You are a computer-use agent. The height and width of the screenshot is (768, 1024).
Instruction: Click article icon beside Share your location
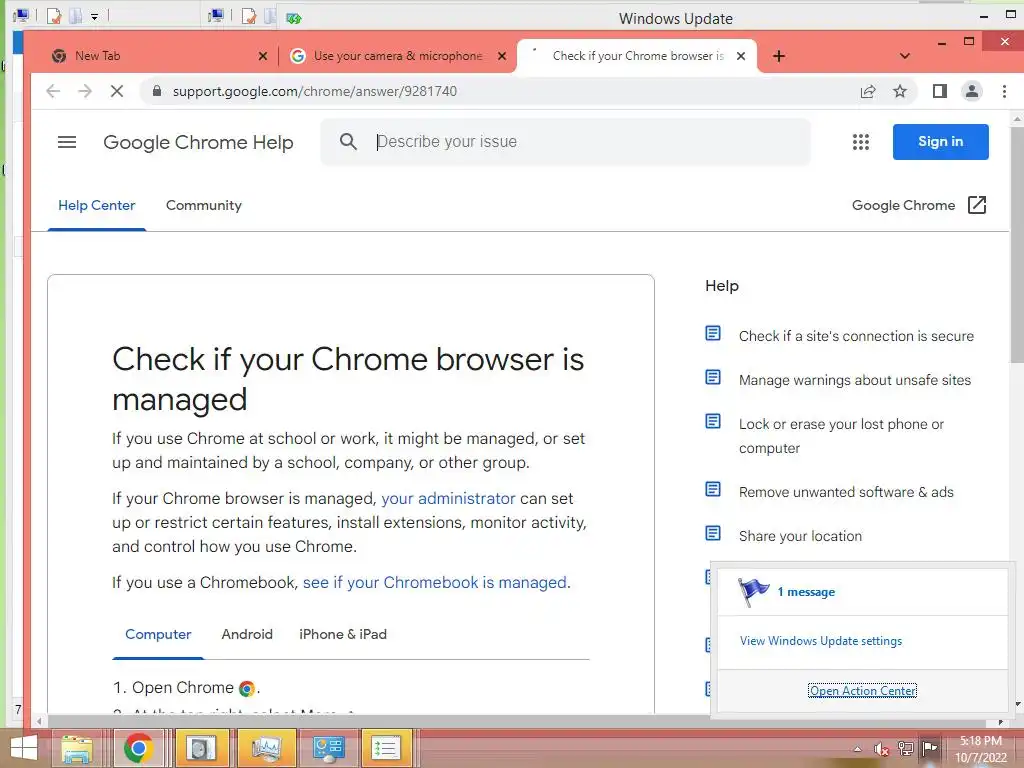(x=713, y=534)
